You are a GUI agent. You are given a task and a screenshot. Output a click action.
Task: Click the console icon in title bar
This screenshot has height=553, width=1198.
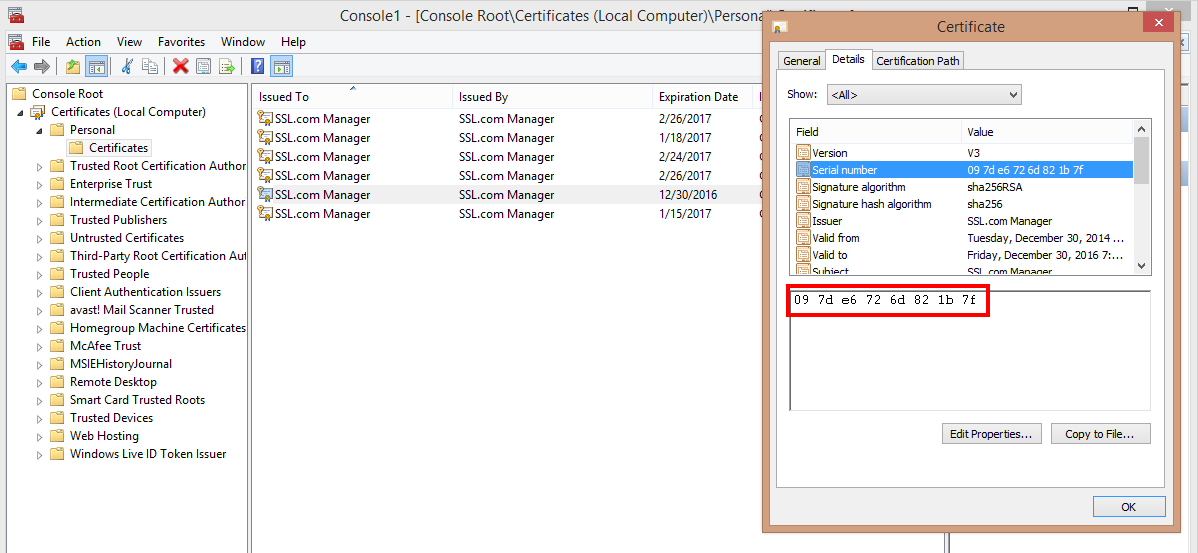pos(15,14)
